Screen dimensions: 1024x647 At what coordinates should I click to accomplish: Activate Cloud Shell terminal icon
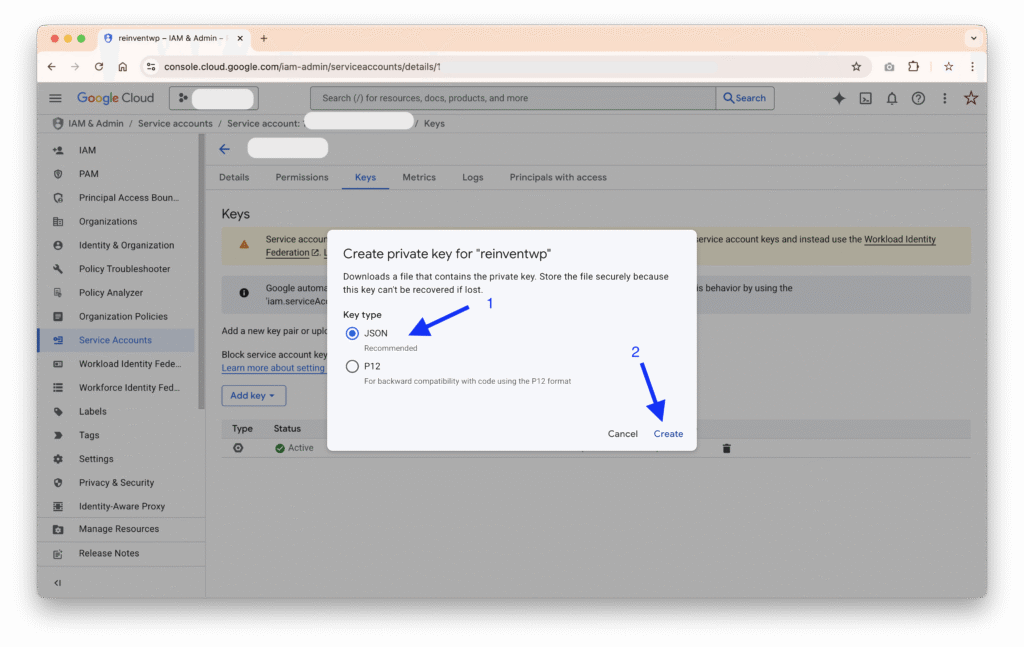865,98
